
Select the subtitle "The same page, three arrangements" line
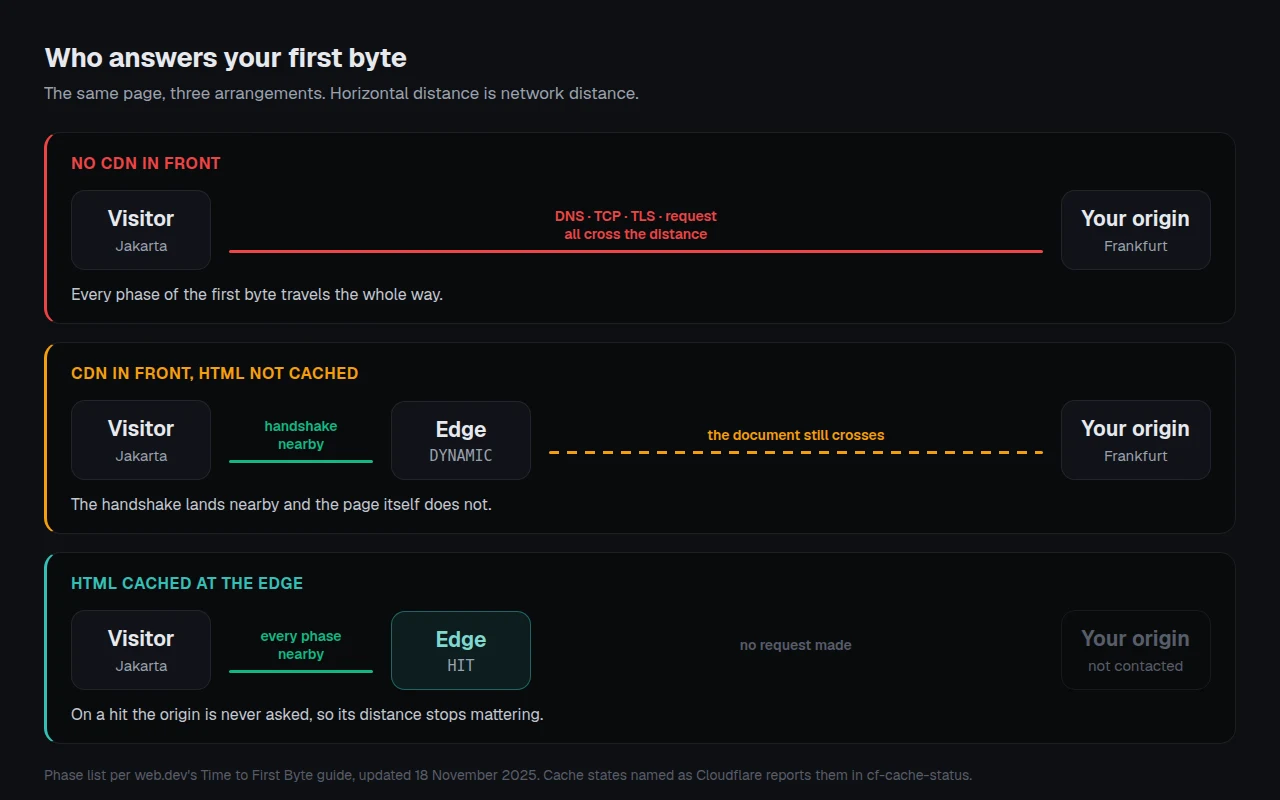(341, 94)
